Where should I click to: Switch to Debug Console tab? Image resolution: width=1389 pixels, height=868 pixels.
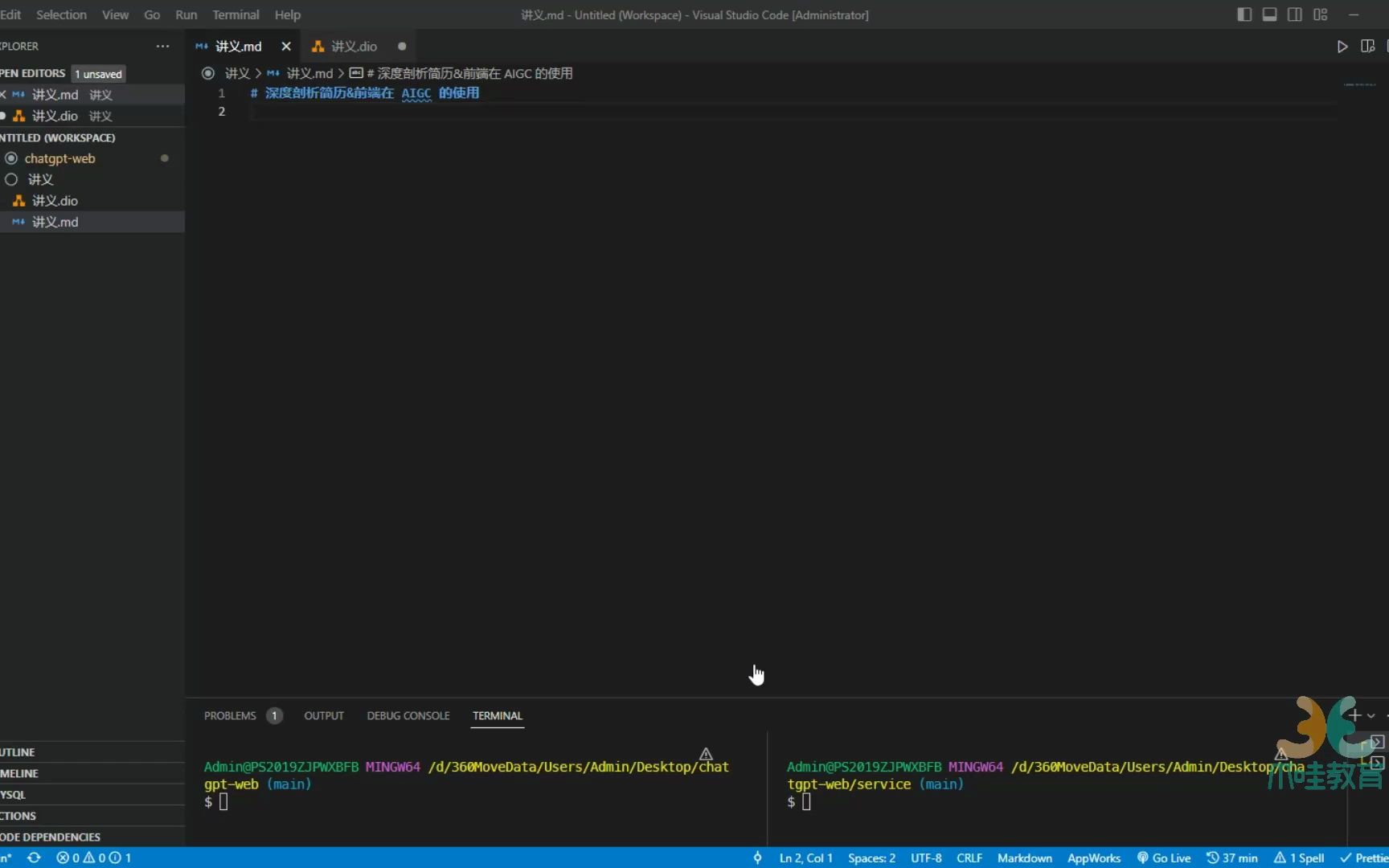pyautogui.click(x=408, y=715)
